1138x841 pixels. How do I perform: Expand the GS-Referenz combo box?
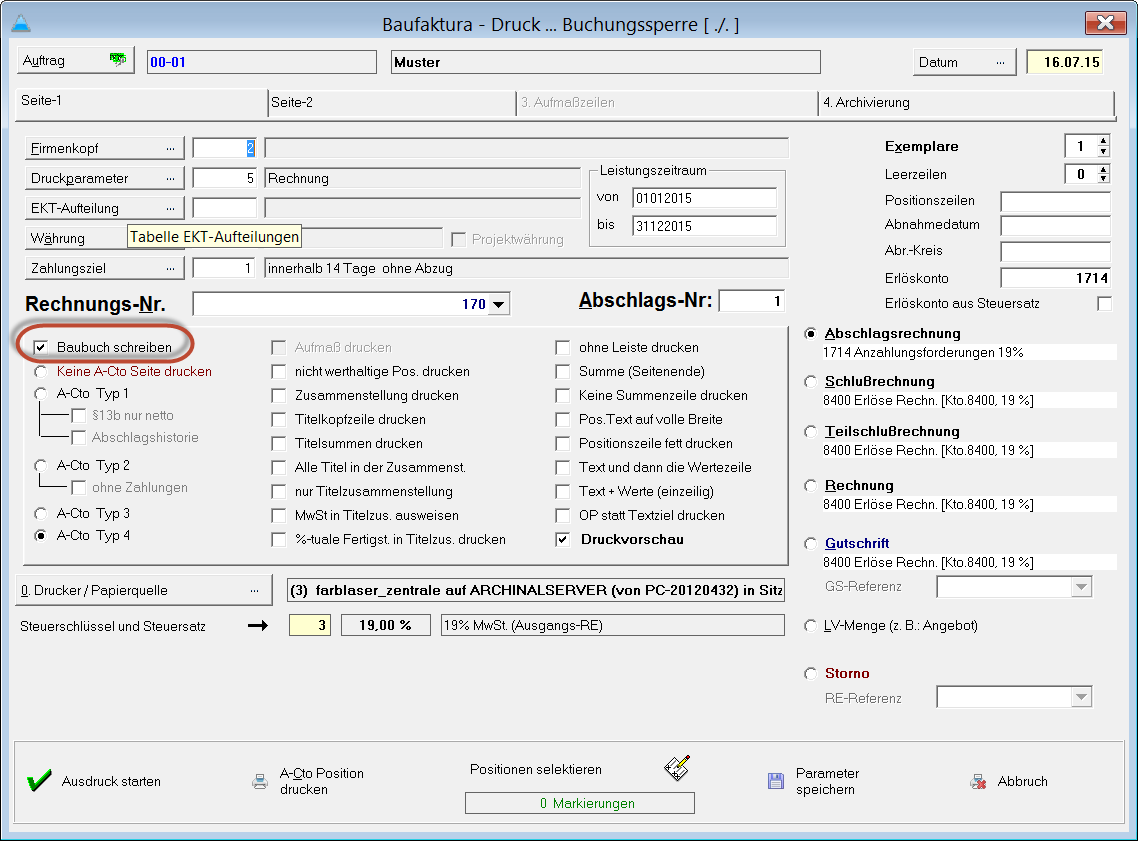pyautogui.click(x=1080, y=587)
